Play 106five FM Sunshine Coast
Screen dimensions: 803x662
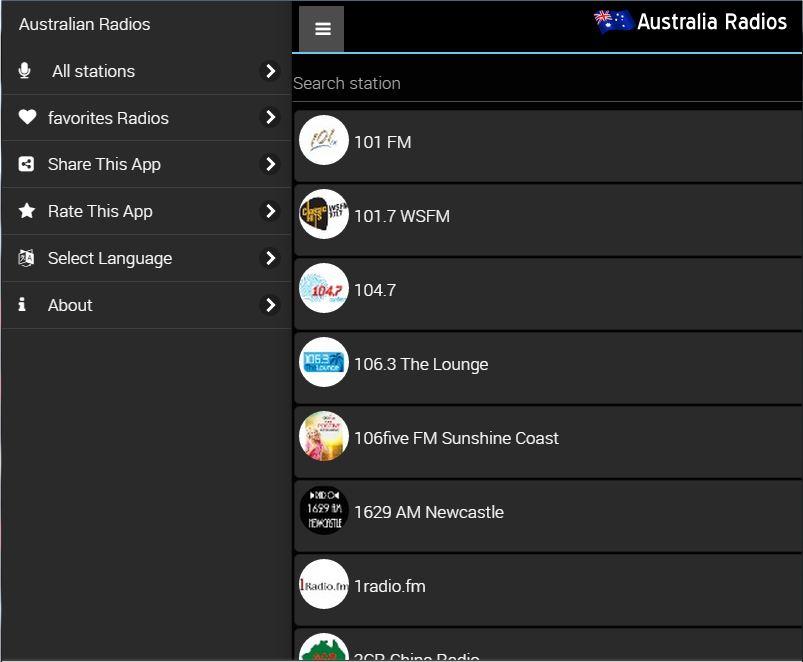click(548, 442)
